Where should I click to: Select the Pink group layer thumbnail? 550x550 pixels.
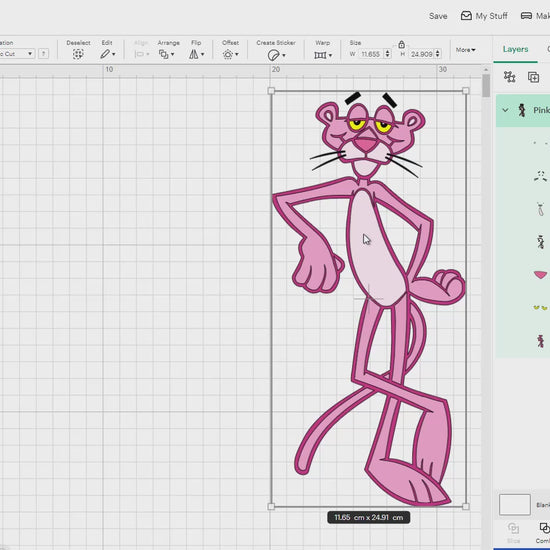[x=522, y=110]
